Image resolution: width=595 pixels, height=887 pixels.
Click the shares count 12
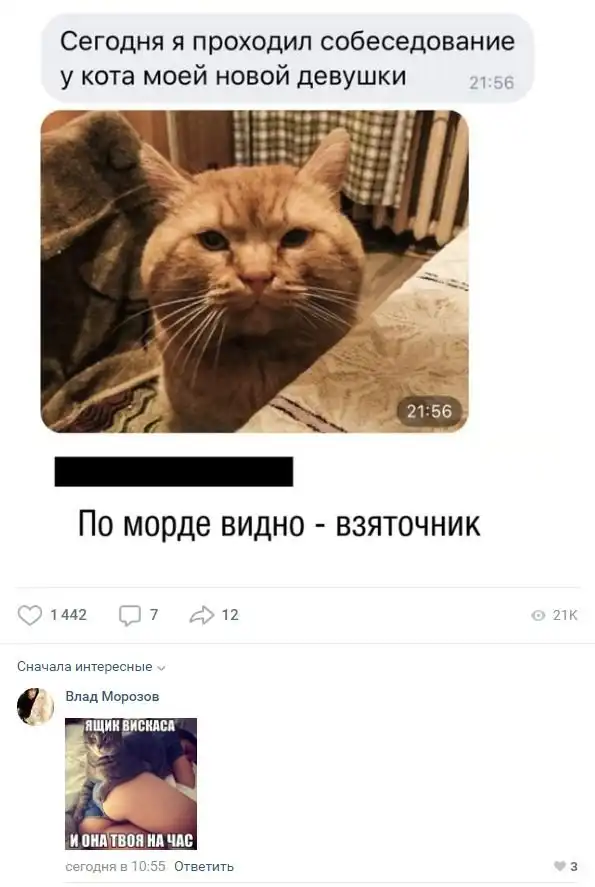pyautogui.click(x=230, y=615)
